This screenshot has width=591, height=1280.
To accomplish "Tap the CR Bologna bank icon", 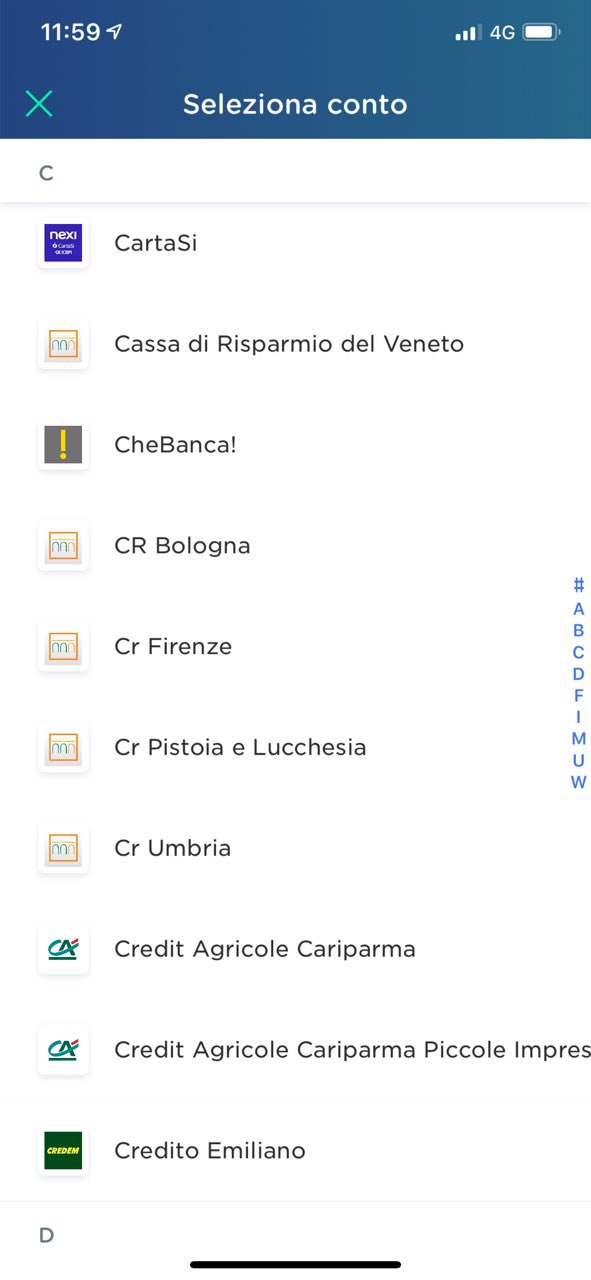I will click(63, 546).
